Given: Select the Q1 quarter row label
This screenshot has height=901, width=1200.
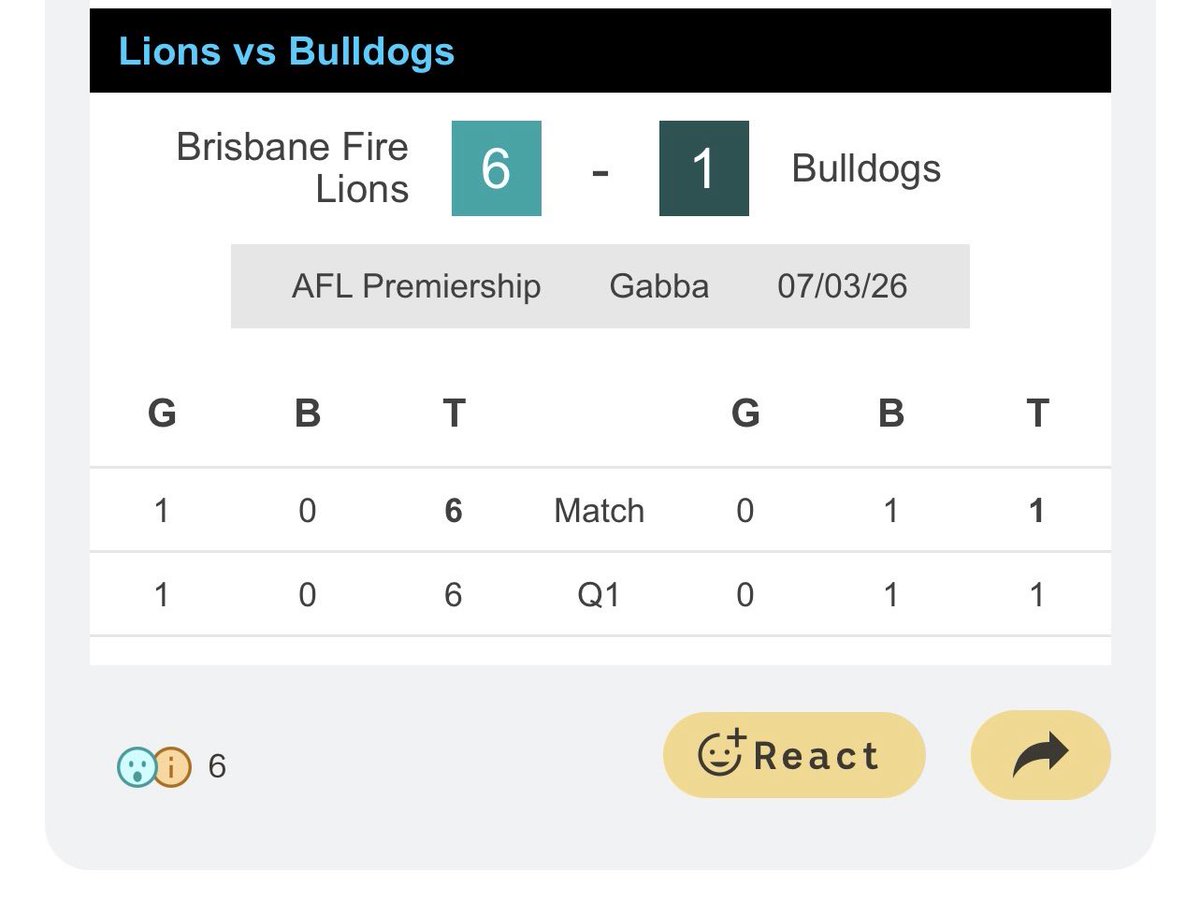Looking at the screenshot, I should tap(599, 595).
